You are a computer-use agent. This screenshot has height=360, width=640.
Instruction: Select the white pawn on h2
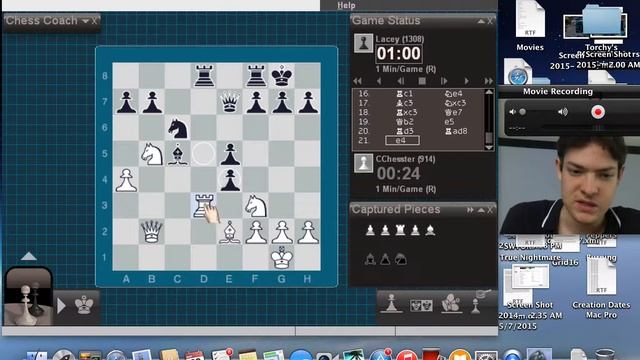tap(308, 232)
